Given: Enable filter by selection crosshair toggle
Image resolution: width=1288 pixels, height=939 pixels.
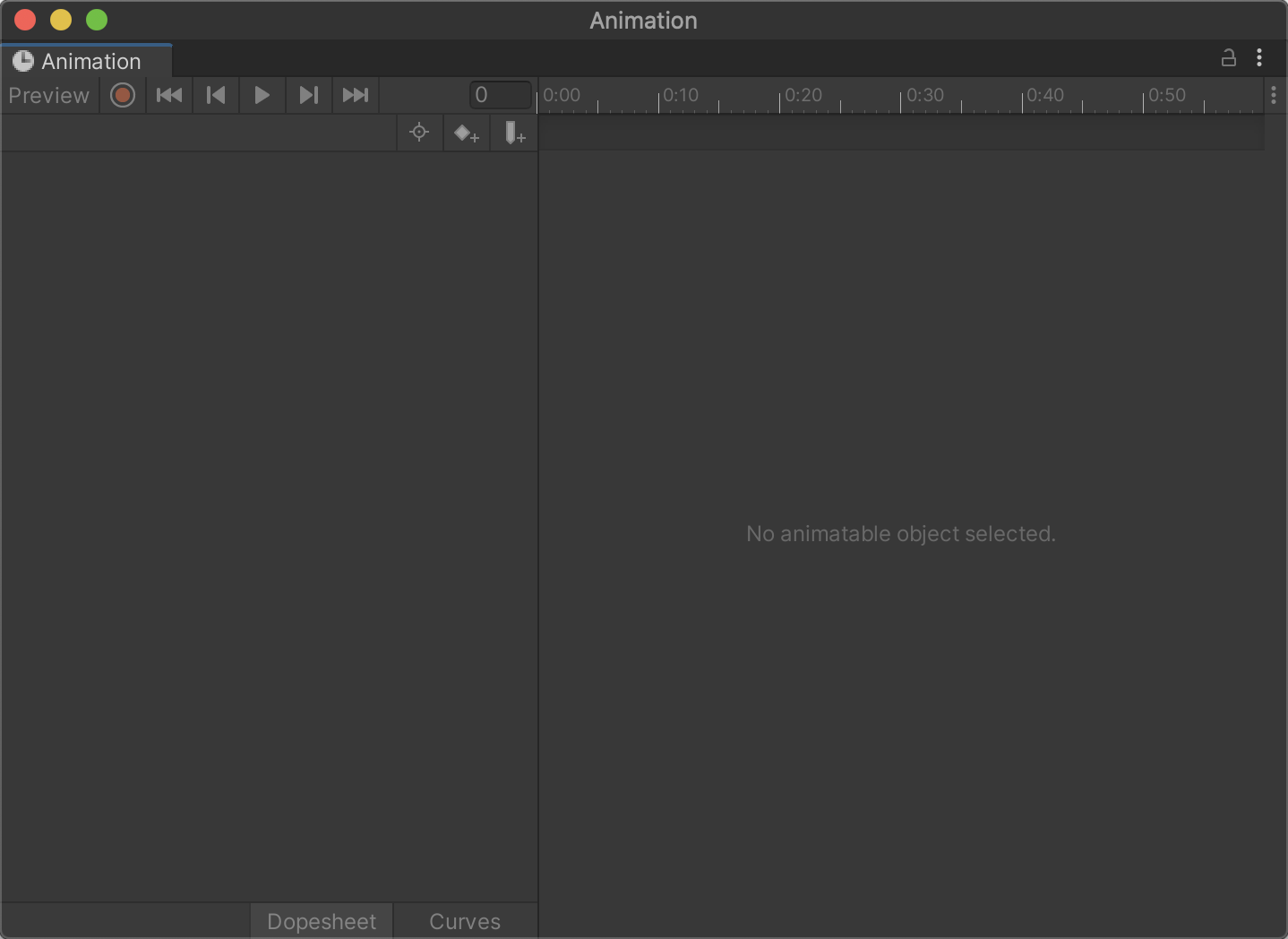Looking at the screenshot, I should (418, 132).
